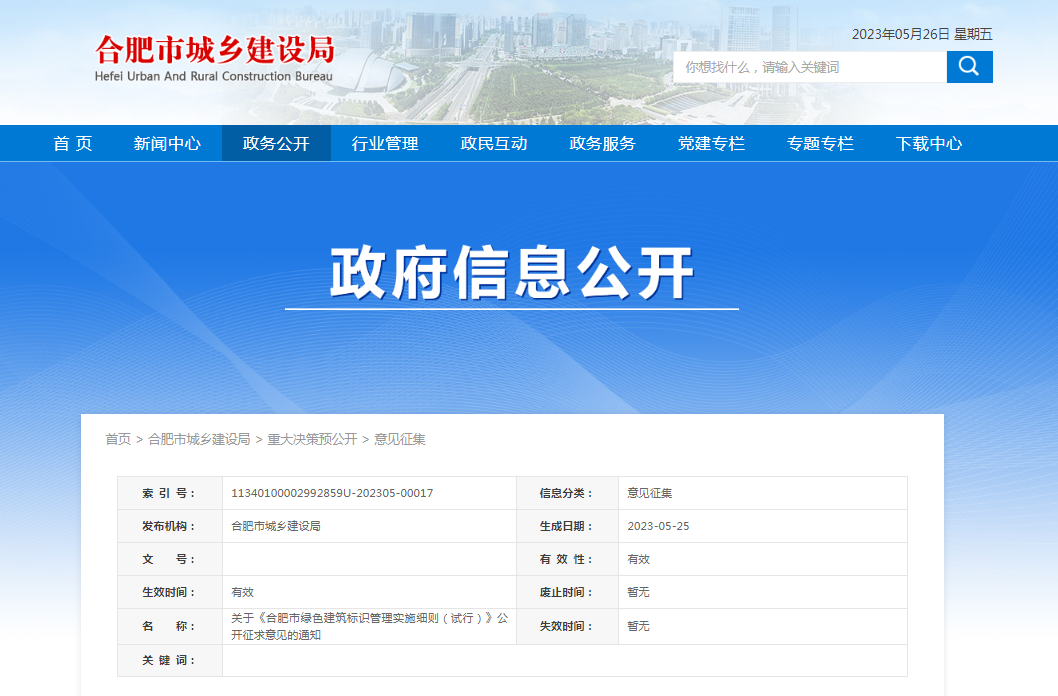Image resolution: width=1058 pixels, height=696 pixels.
Task: Open the 行业管理 navigation item
Action: click(x=385, y=143)
